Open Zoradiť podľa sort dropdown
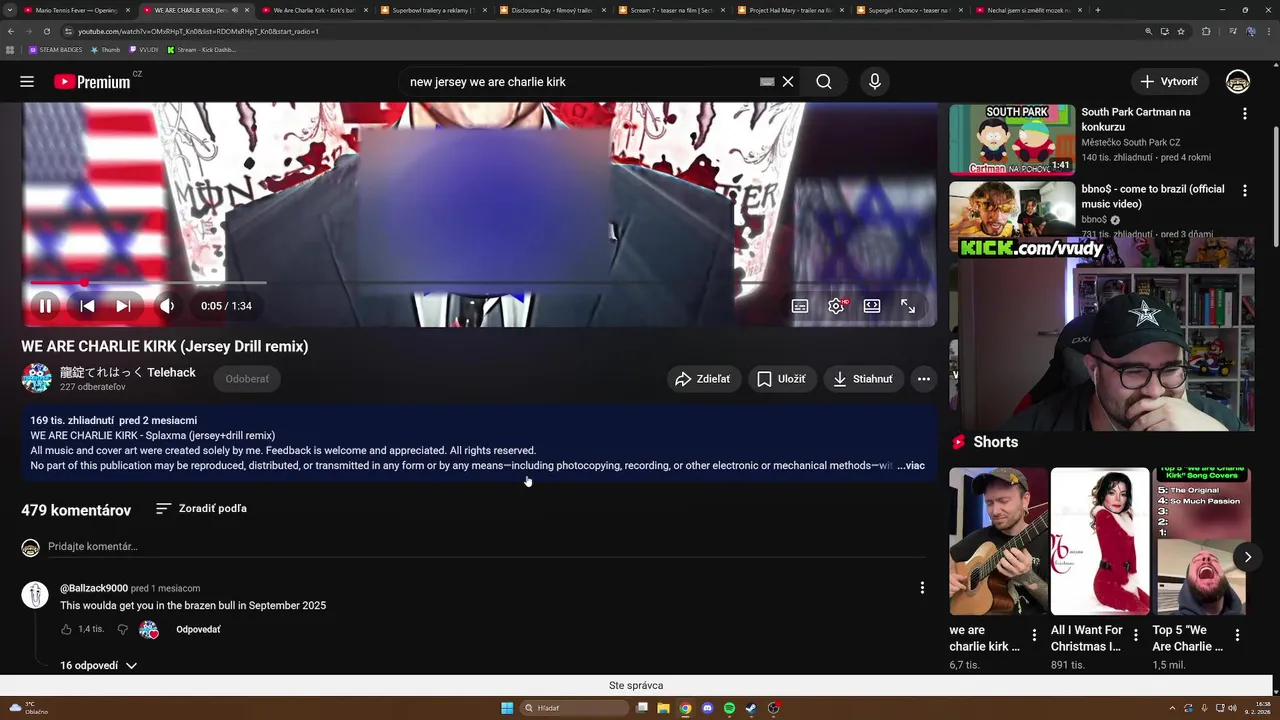Image resolution: width=1280 pixels, height=720 pixels. coord(201,509)
